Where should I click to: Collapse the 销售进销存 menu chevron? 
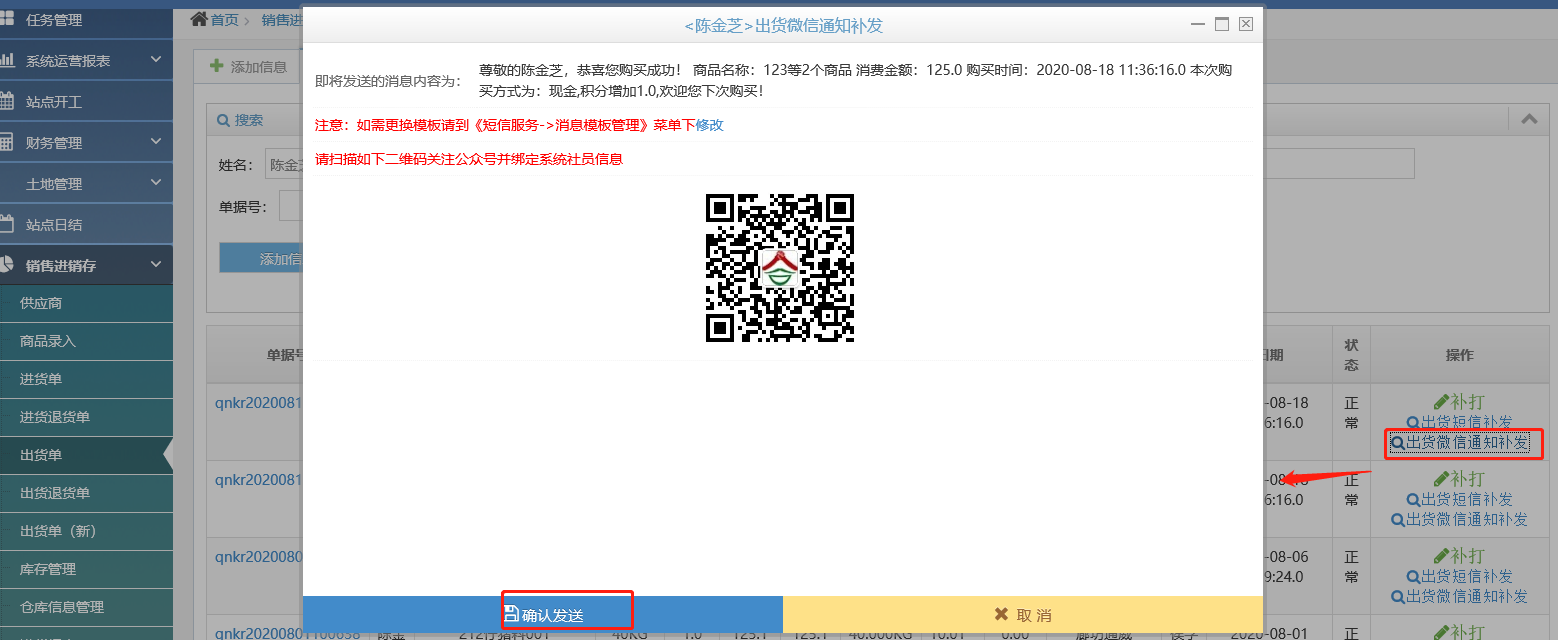coord(156,265)
